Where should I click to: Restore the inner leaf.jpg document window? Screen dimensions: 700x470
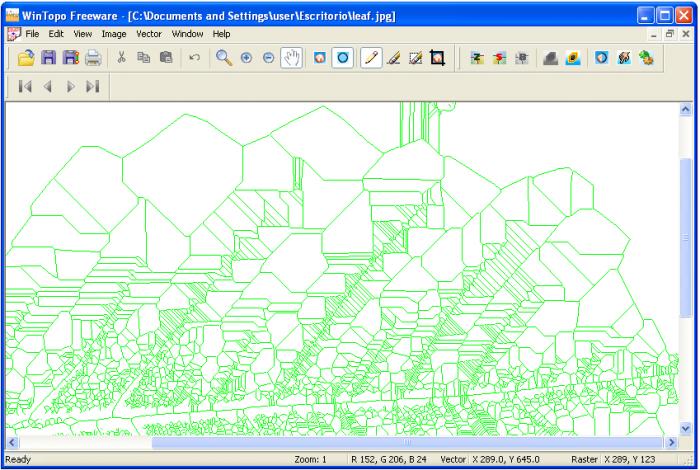pyautogui.click(x=670, y=34)
